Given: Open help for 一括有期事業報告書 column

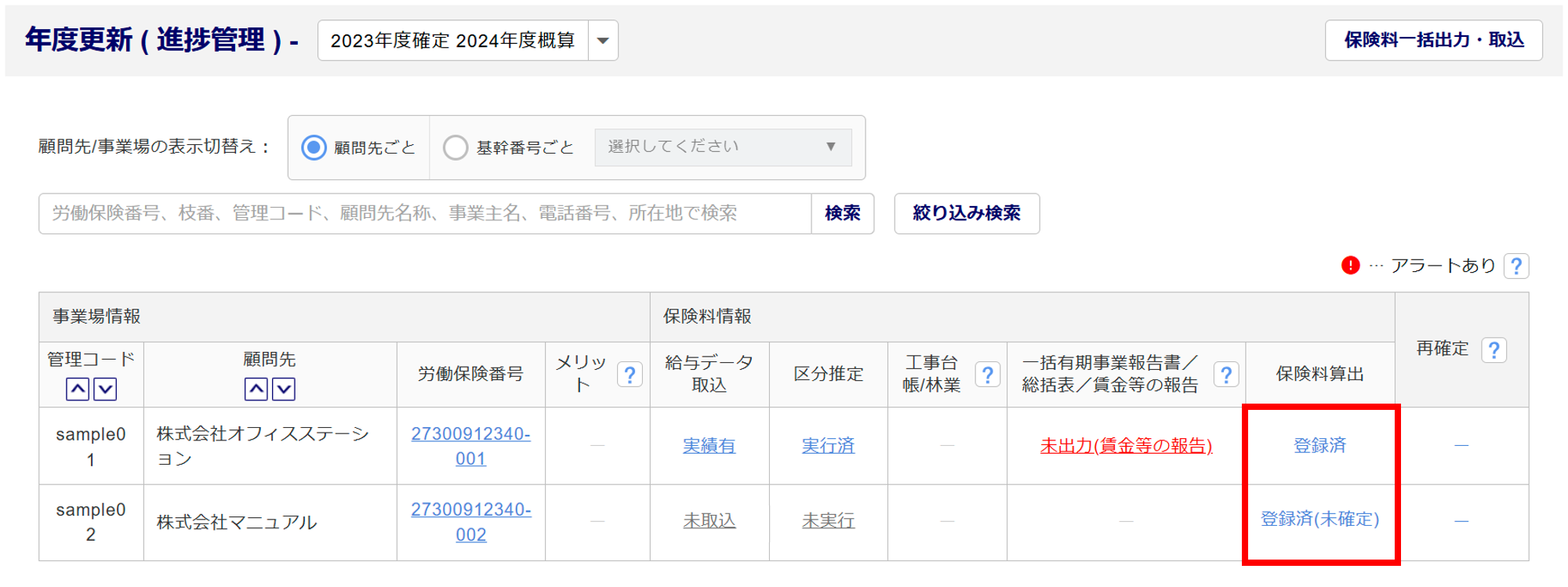Looking at the screenshot, I should [x=1226, y=375].
